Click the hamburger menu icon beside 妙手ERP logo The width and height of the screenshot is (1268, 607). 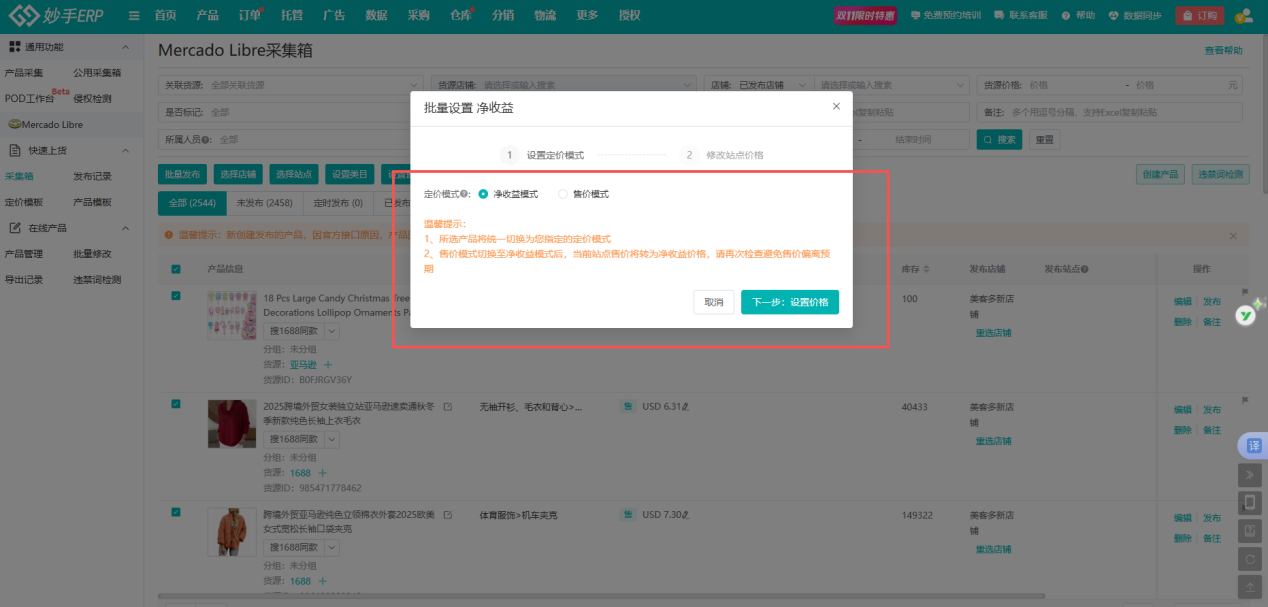pos(133,15)
